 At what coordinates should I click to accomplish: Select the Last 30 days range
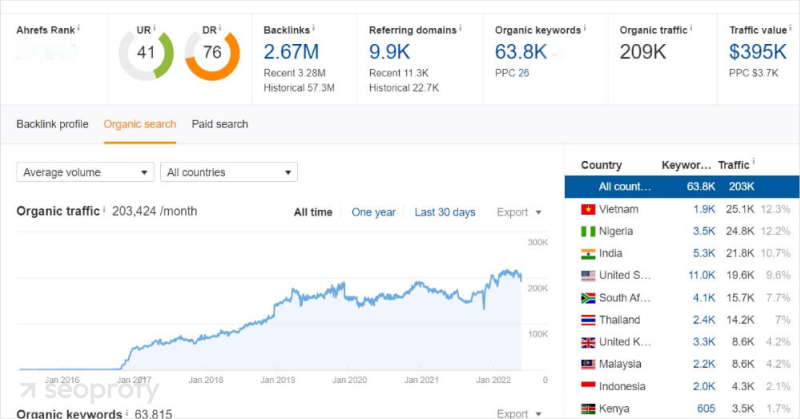tap(445, 212)
